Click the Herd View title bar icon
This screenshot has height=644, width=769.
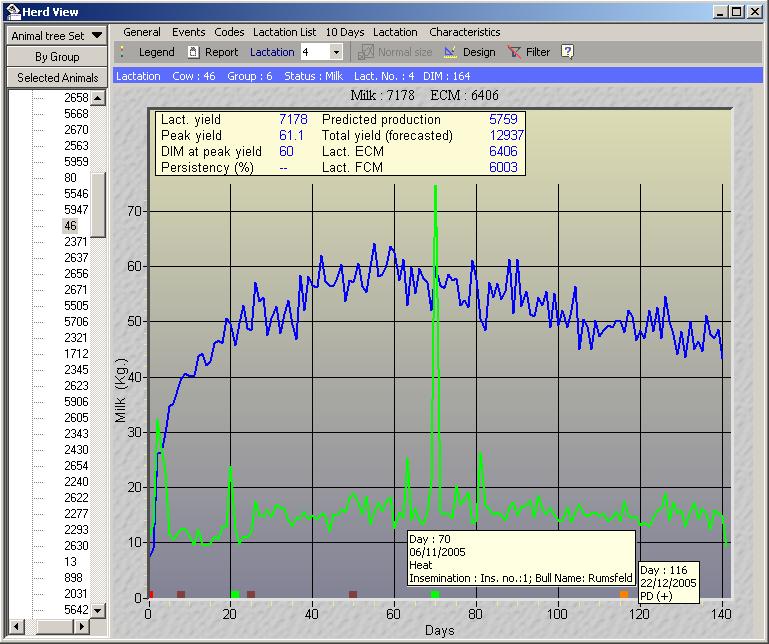pos(12,11)
